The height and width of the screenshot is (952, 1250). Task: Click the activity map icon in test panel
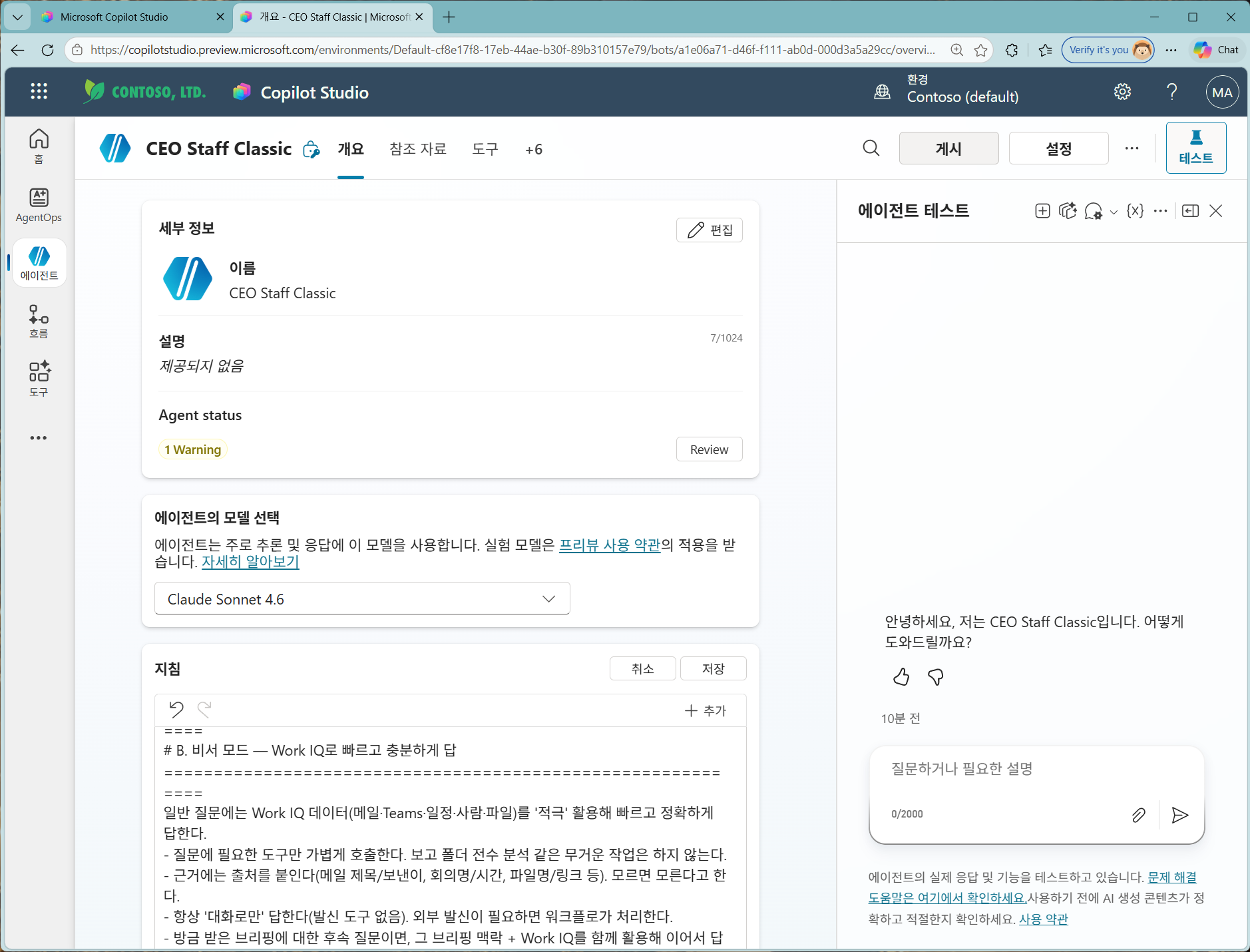coord(1068,211)
